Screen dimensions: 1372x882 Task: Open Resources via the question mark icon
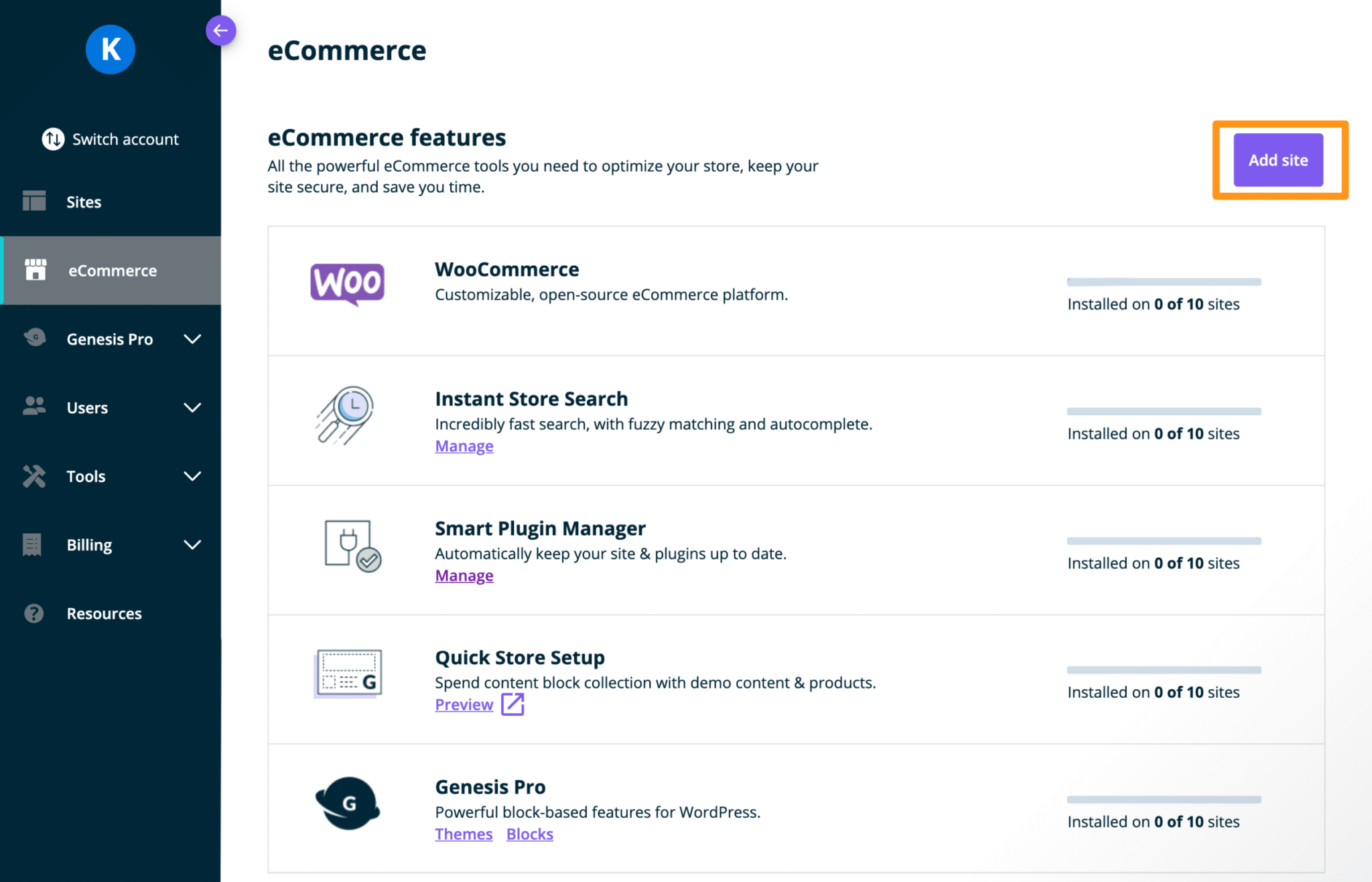tap(33, 613)
